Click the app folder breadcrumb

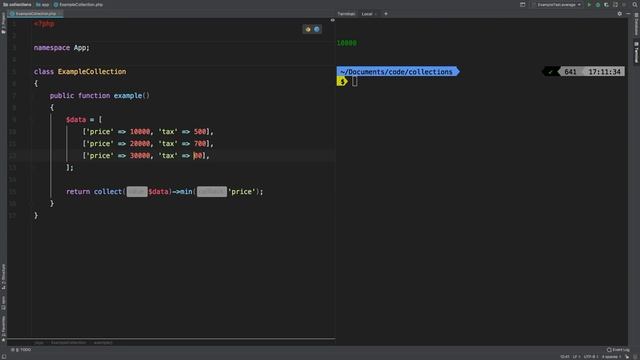(42, 4)
